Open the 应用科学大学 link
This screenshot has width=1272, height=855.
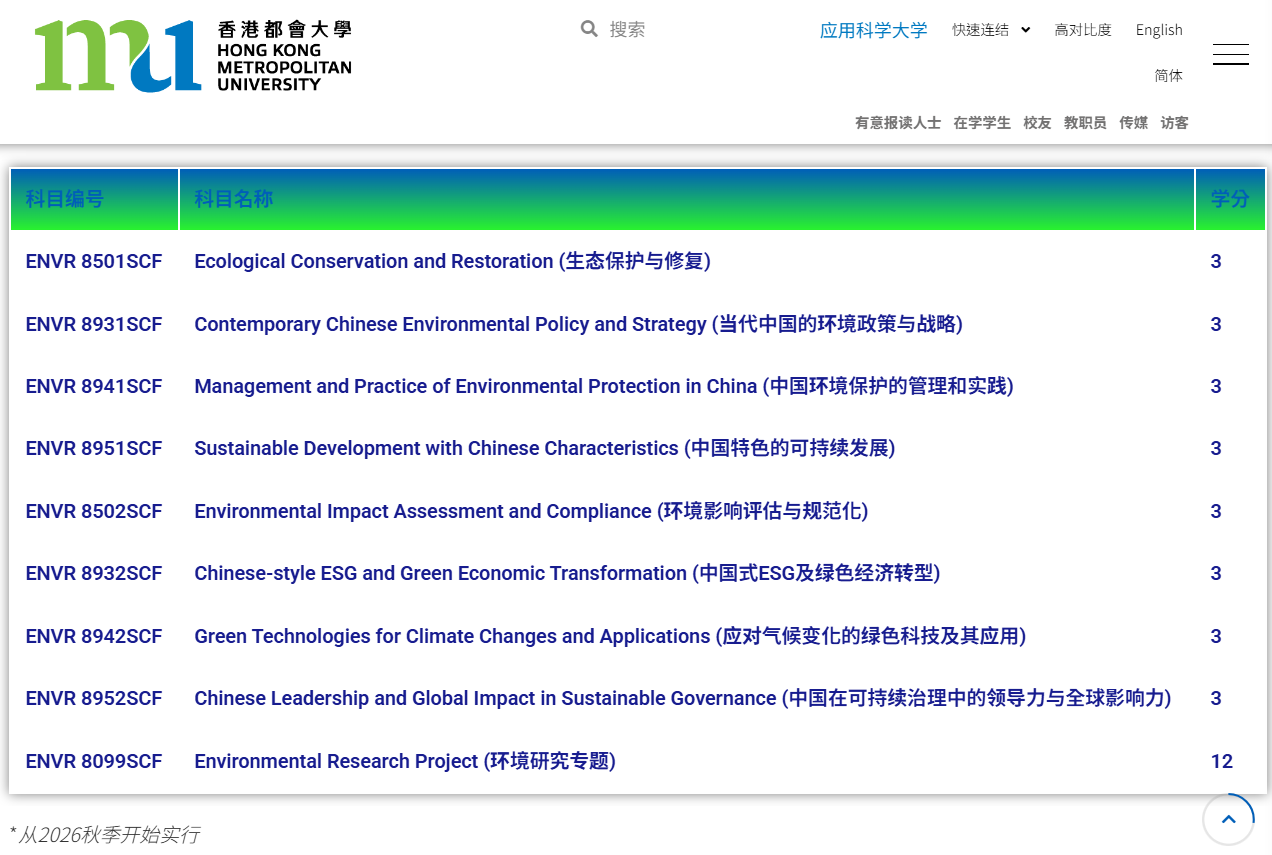(874, 30)
